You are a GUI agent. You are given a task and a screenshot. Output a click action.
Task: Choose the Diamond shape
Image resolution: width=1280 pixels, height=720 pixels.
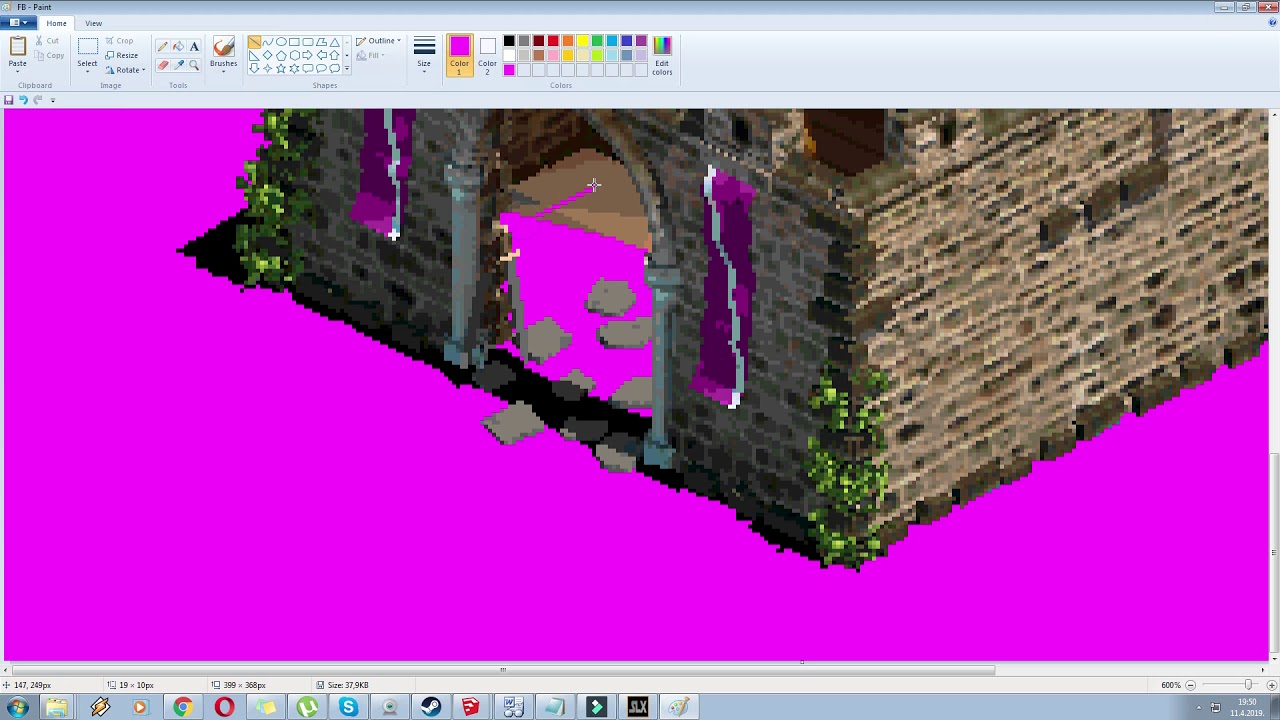[267, 55]
